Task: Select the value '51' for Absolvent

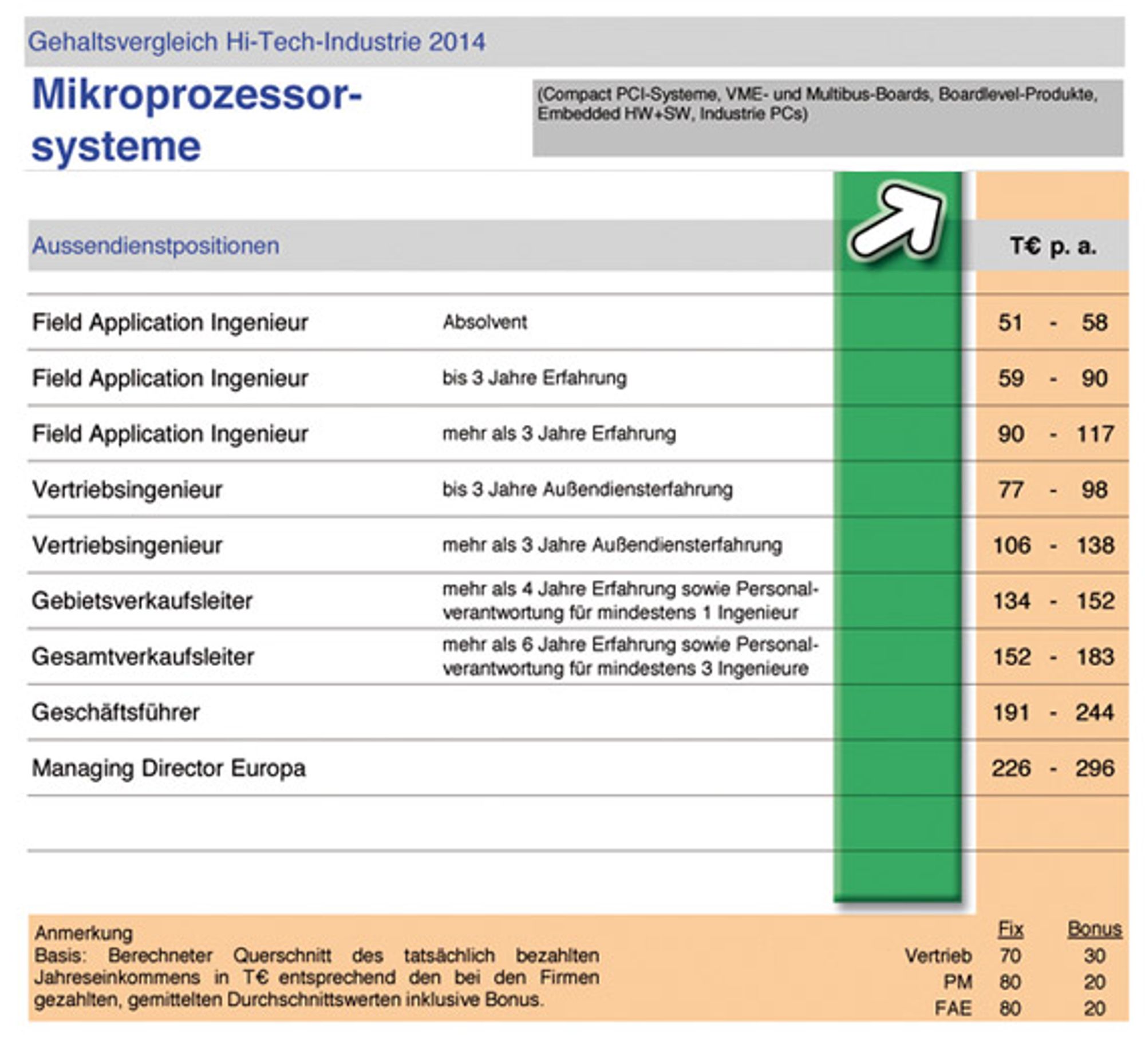Action: click(x=1011, y=322)
